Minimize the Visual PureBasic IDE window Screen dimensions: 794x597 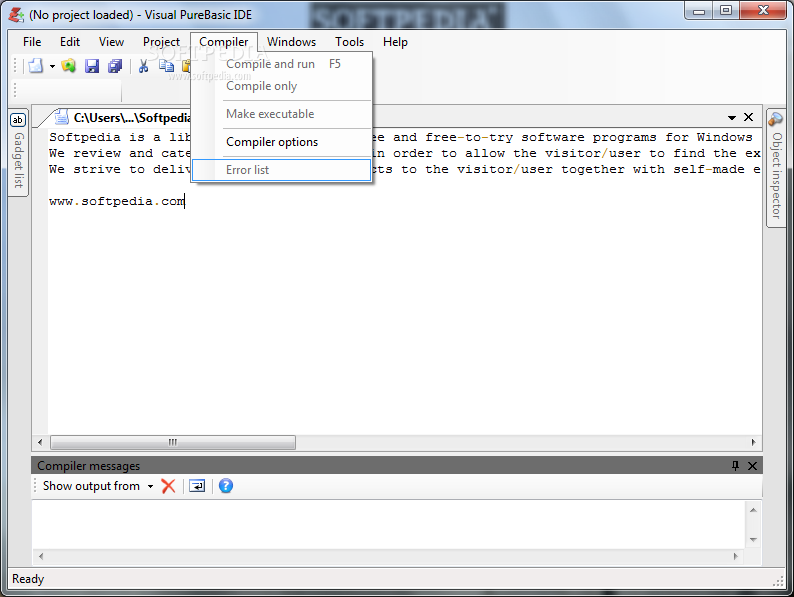tap(699, 11)
